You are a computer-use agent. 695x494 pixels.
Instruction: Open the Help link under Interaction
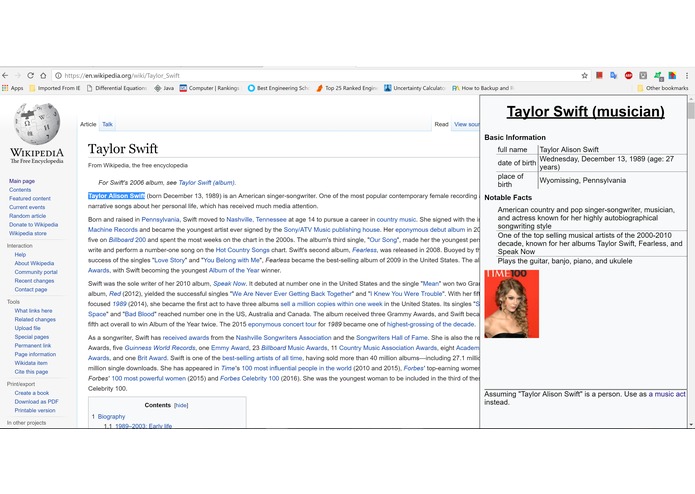20,255
